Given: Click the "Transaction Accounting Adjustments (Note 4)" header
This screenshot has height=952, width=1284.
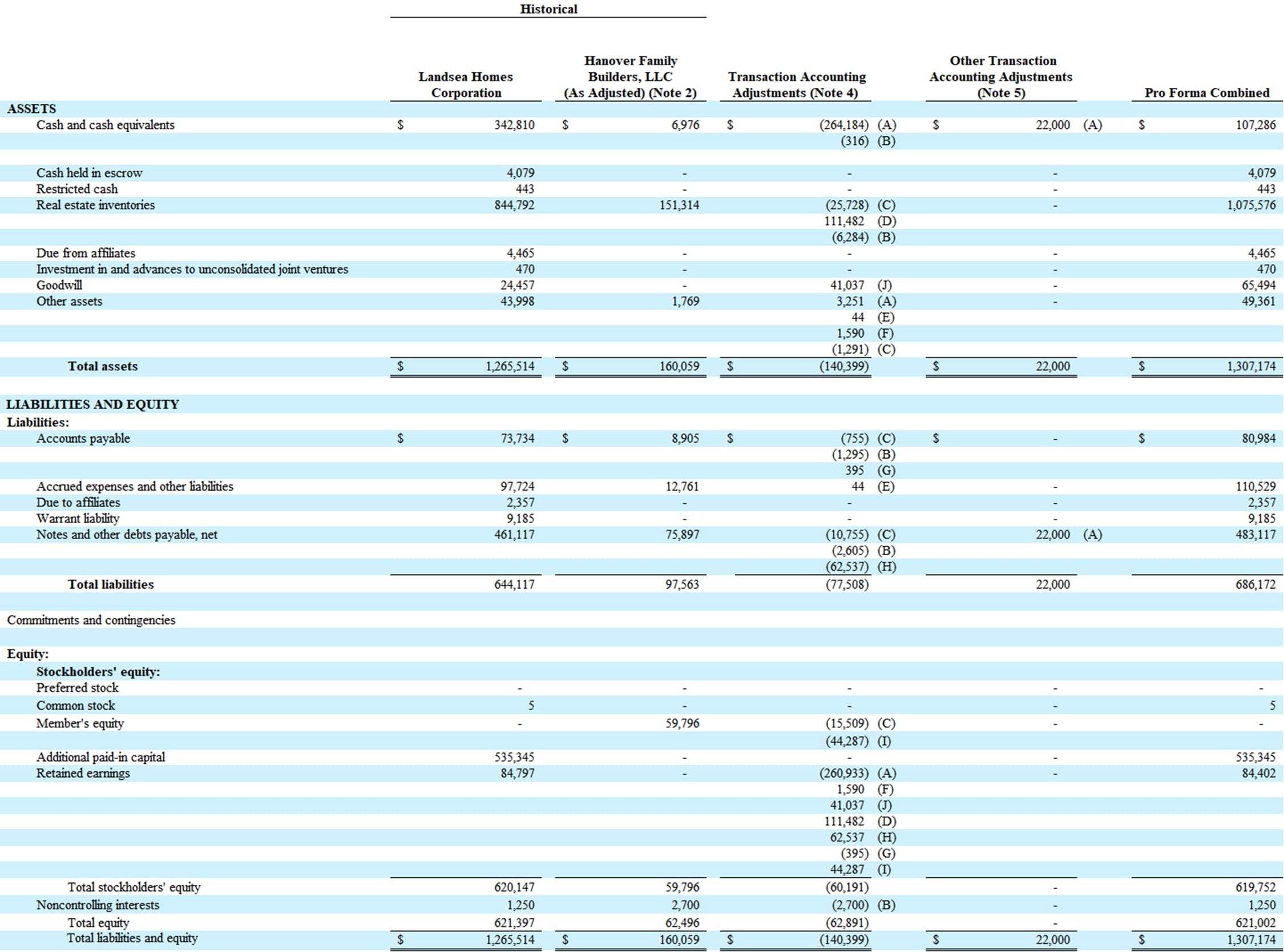Looking at the screenshot, I should tap(796, 85).
